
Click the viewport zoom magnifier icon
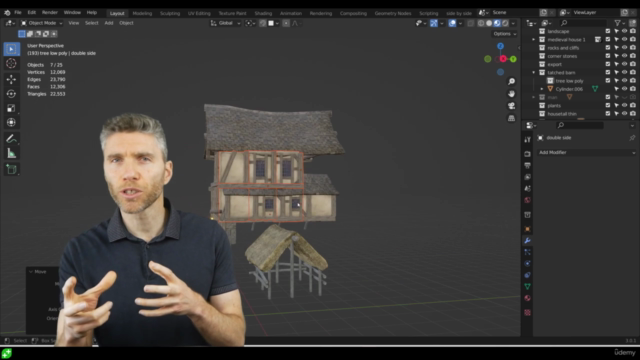pos(511,82)
